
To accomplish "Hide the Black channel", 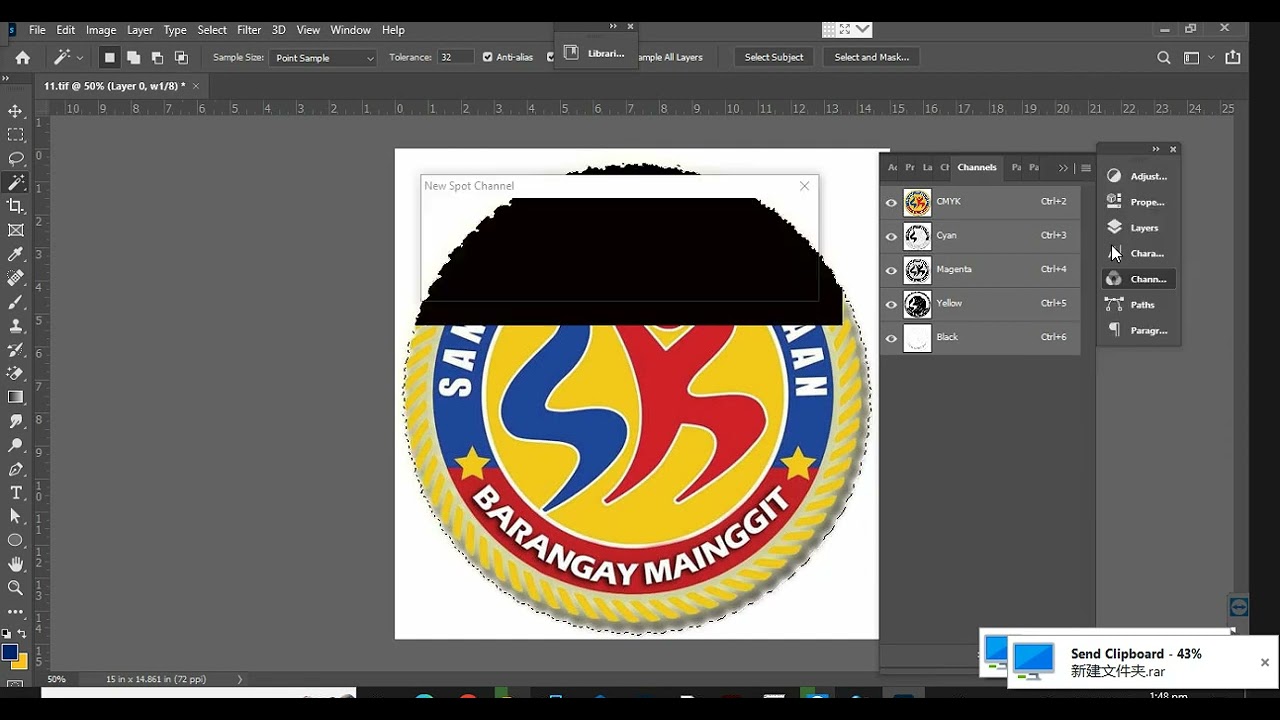I will (x=891, y=338).
